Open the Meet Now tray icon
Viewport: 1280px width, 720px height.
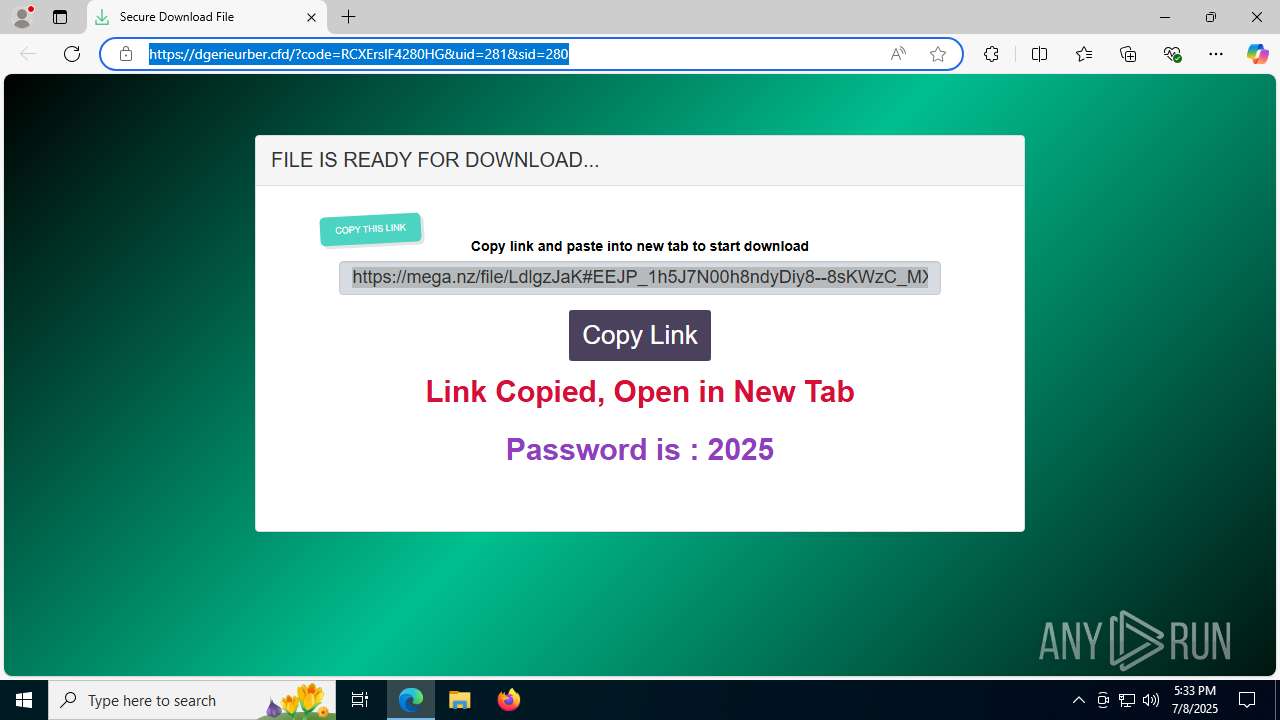point(1103,700)
